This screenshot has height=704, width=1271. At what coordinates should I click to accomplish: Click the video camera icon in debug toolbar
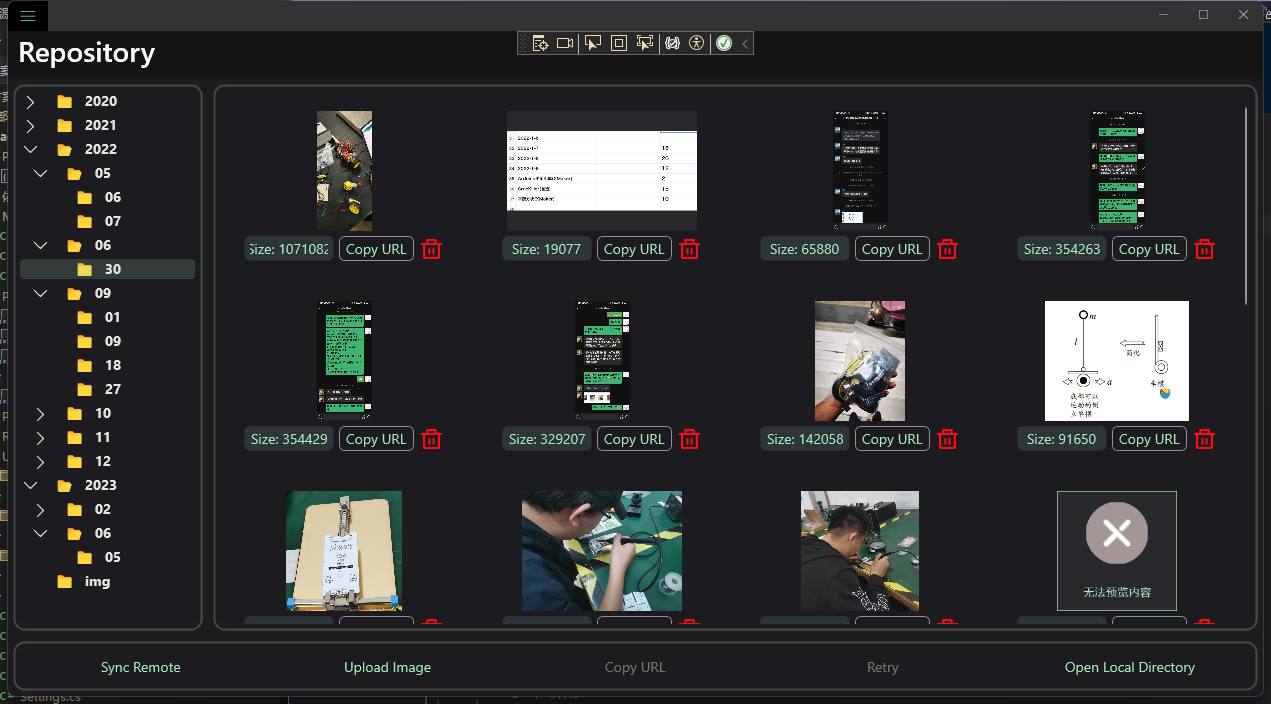565,43
